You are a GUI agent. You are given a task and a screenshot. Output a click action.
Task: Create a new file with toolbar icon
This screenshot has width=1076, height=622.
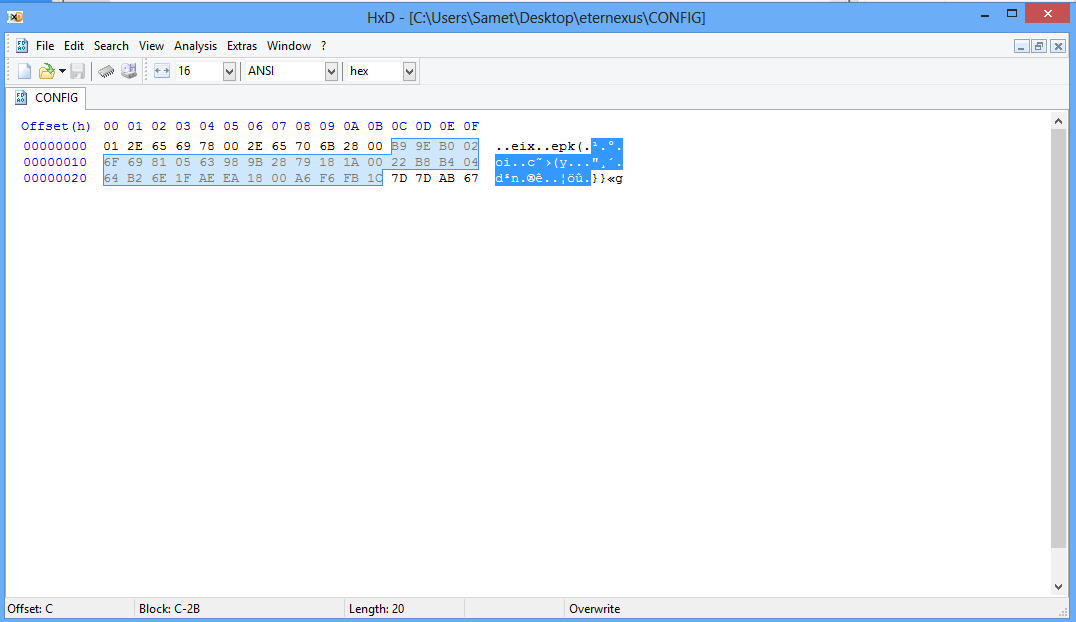tap(24, 71)
